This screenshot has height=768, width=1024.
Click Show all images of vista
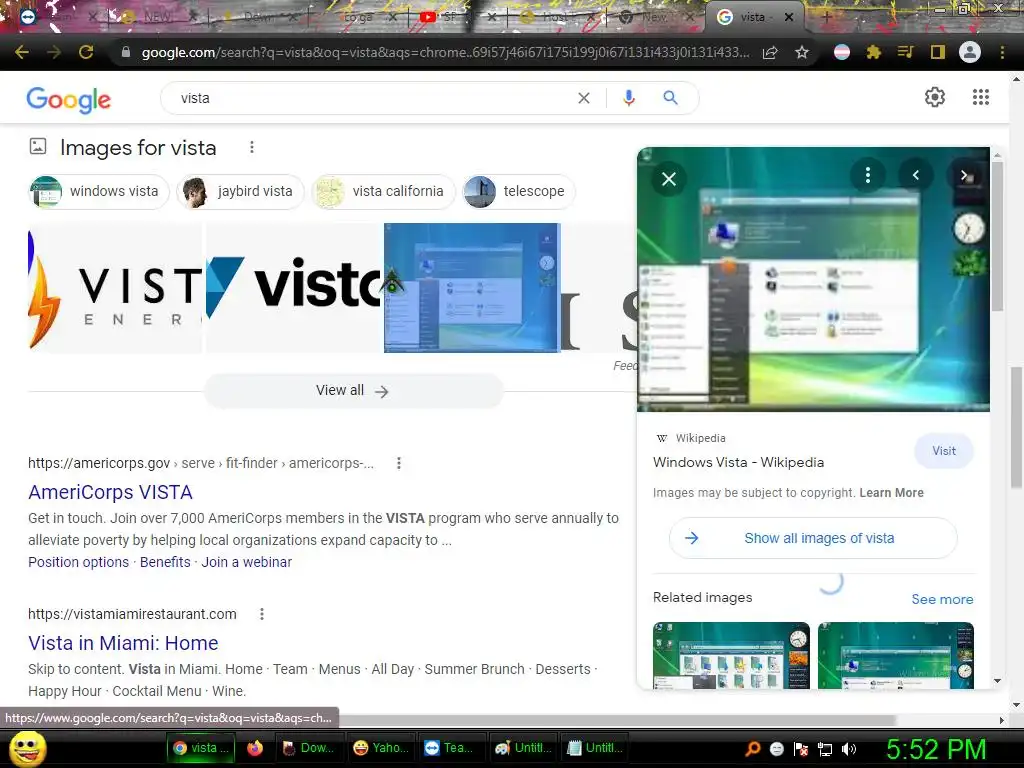point(813,538)
